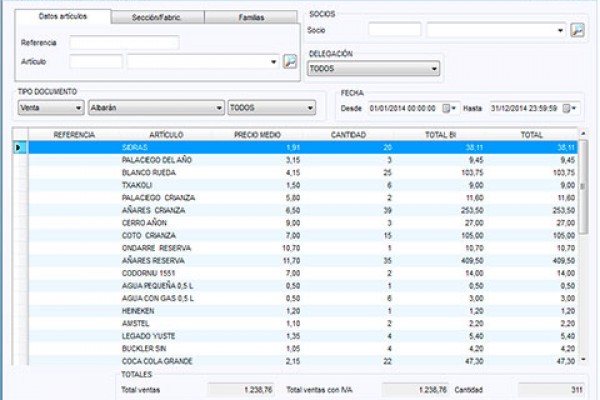Select the TXAKOLI row

click(303, 185)
